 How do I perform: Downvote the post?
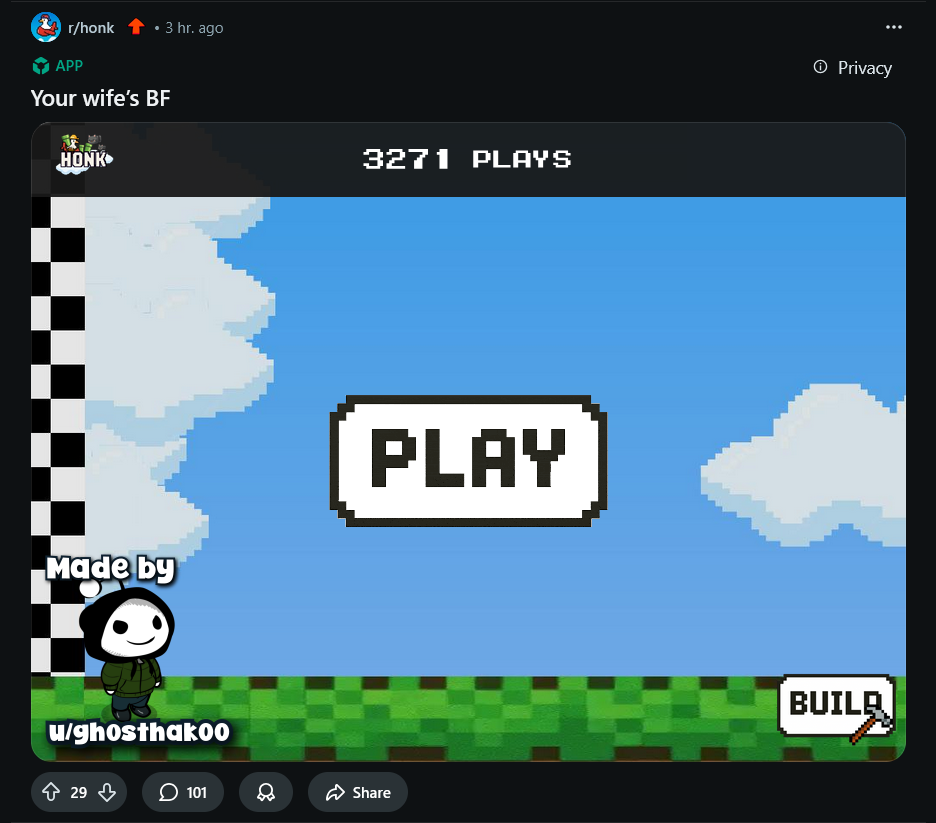[107, 792]
